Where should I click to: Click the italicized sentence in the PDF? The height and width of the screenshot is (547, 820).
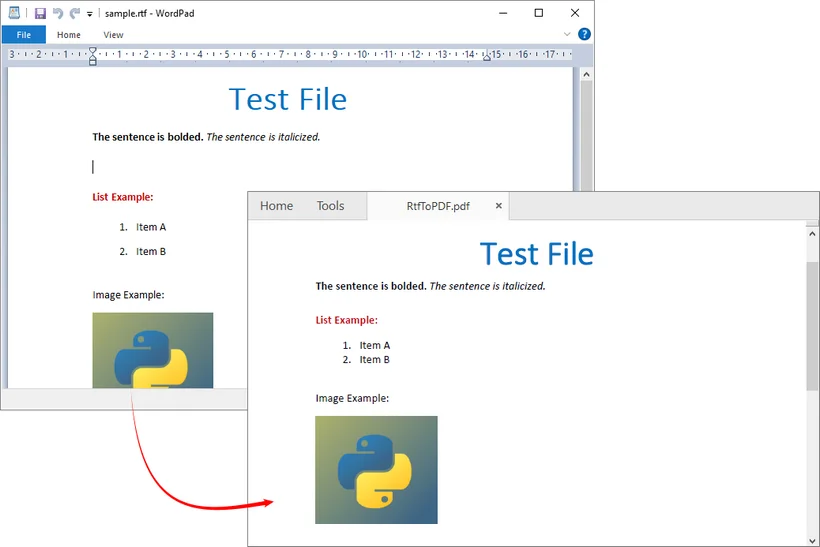point(487,286)
